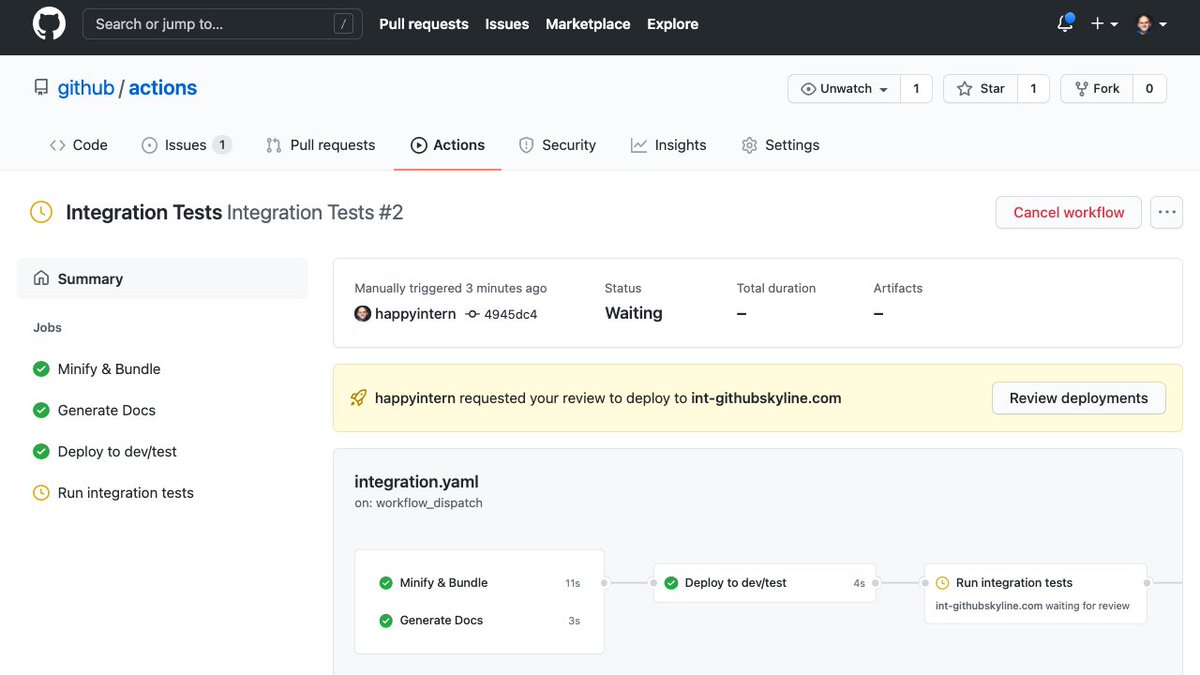Viewport: 1200px width, 675px height.
Task: Click the stargazers count 1
Action: [1034, 89]
